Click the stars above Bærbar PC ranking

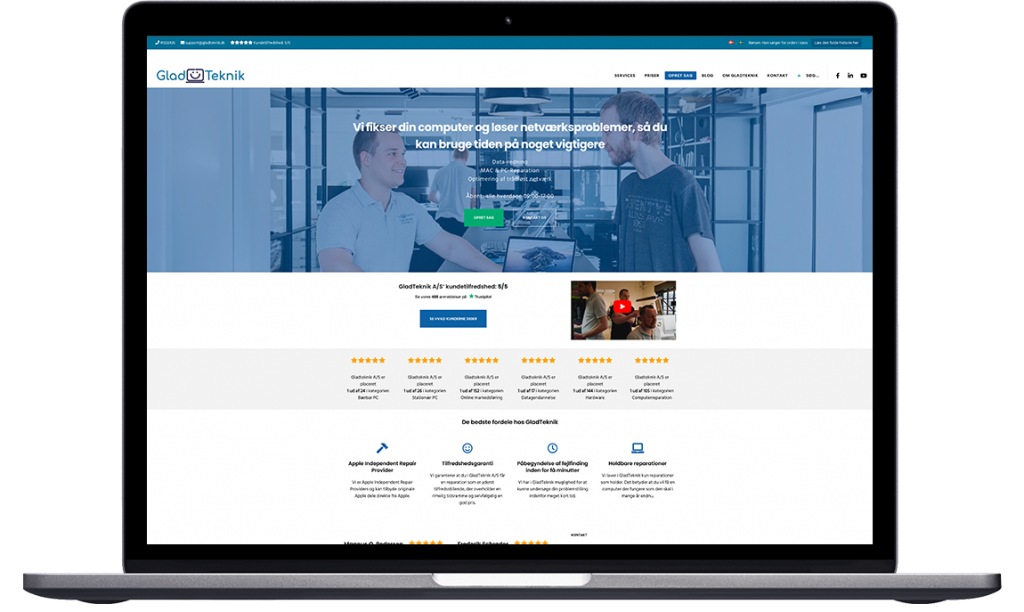[x=368, y=361]
